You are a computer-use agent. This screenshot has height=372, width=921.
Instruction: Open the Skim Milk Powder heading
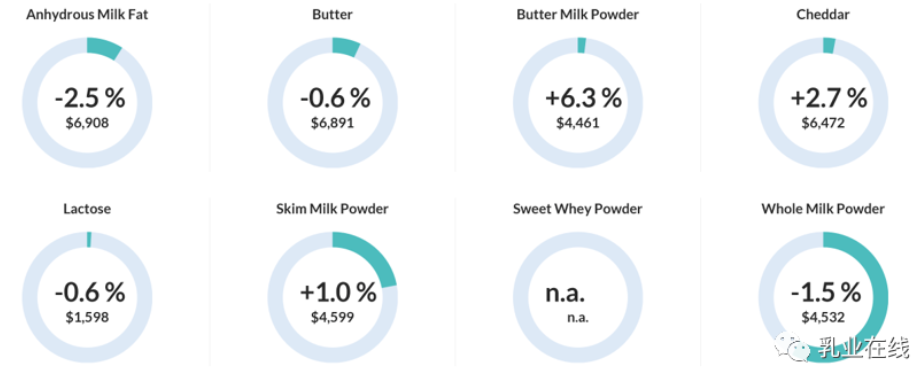click(x=332, y=209)
